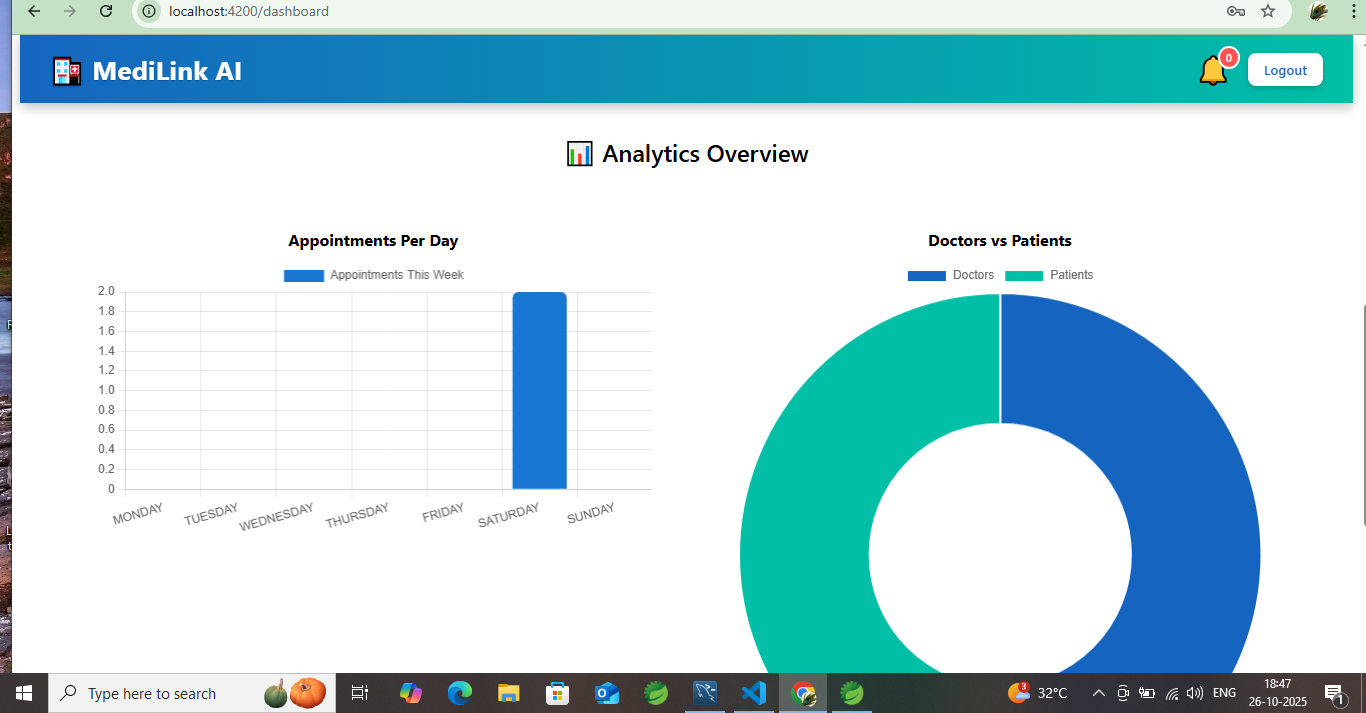Open Copilot from the taskbar
The height and width of the screenshot is (713, 1366).
pos(411,693)
